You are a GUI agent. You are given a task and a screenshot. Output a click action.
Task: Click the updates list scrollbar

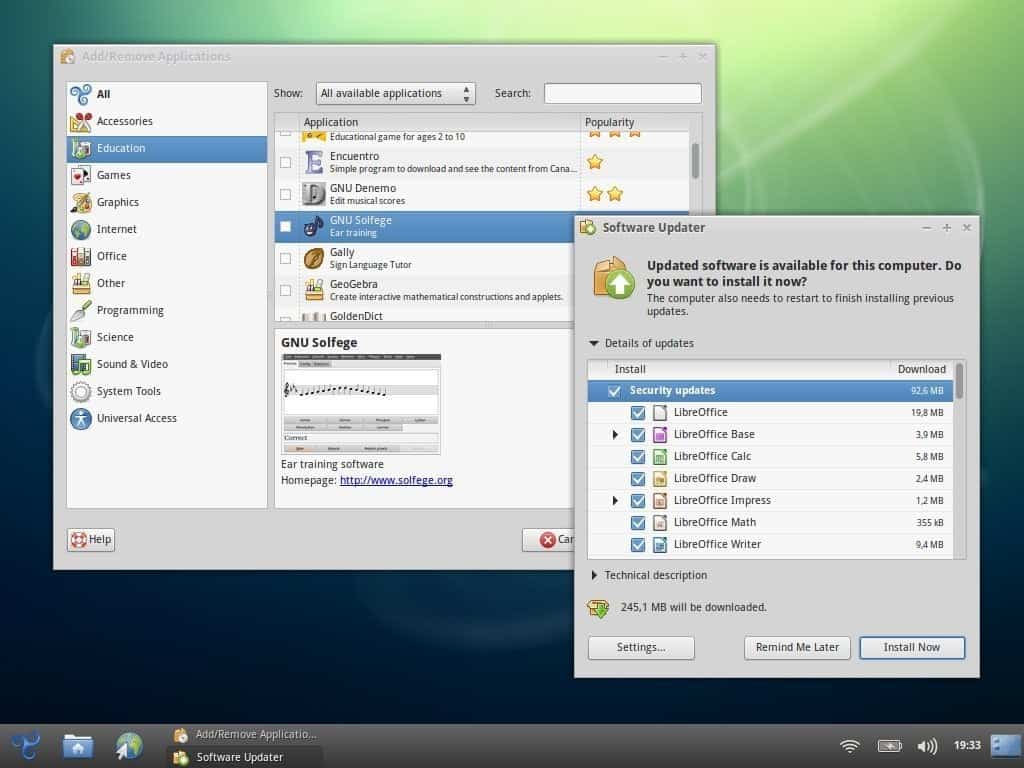tap(959, 380)
